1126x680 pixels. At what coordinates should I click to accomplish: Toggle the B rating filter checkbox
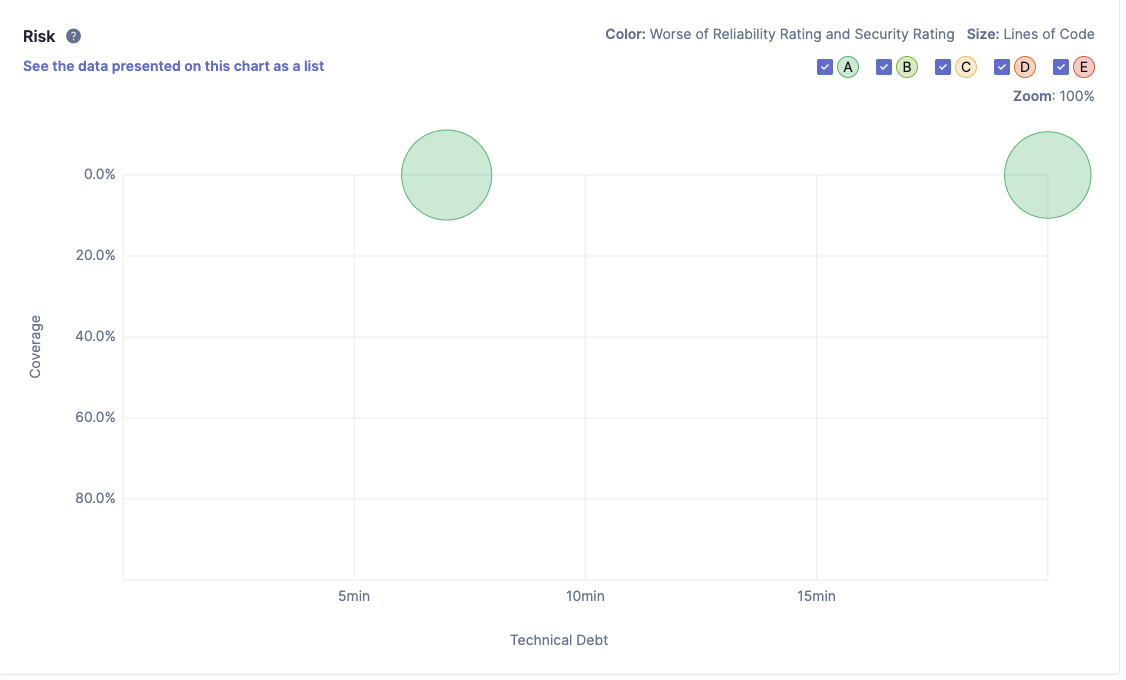[x=884, y=67]
